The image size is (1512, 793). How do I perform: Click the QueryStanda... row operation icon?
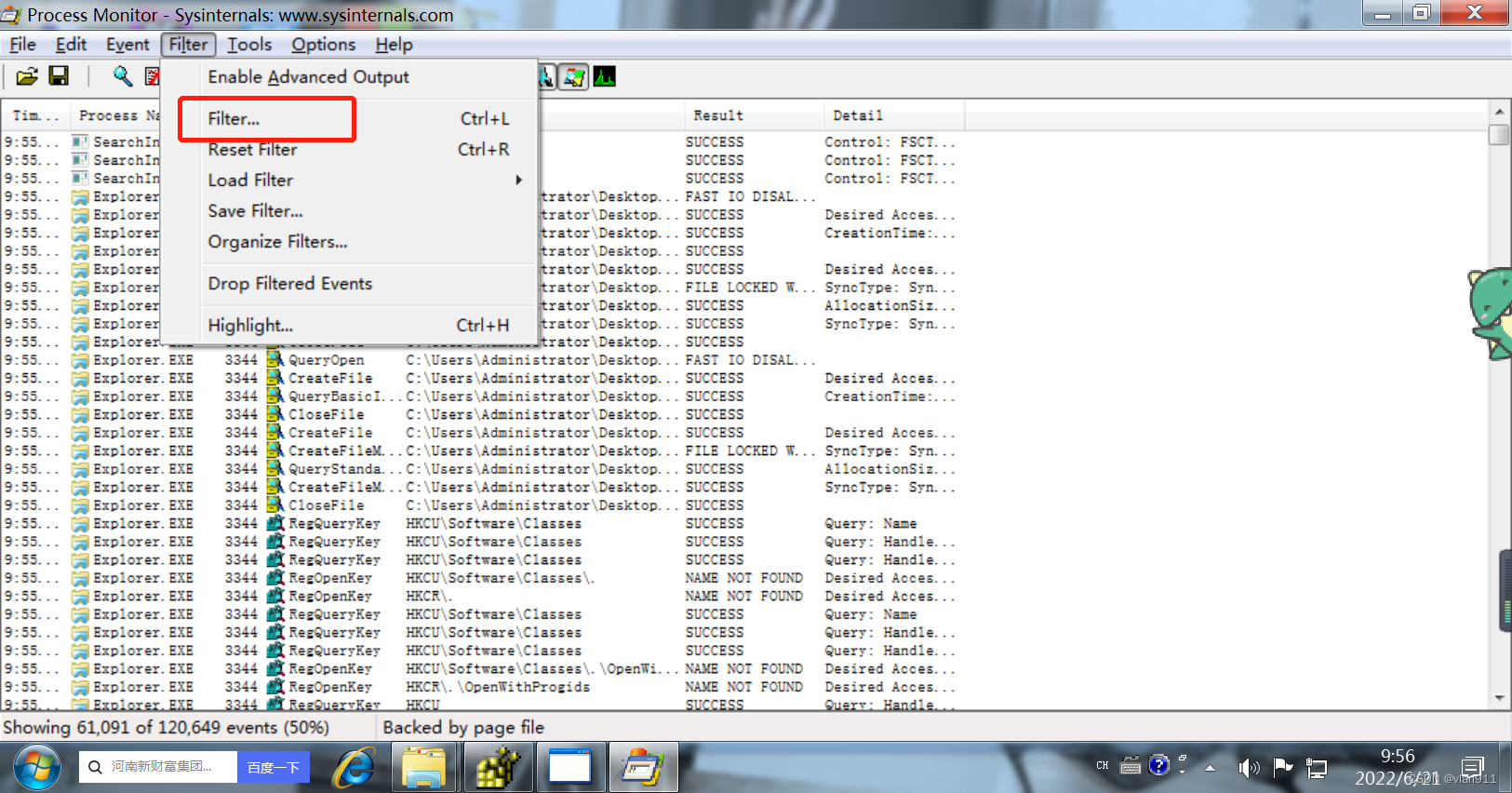tap(275, 468)
